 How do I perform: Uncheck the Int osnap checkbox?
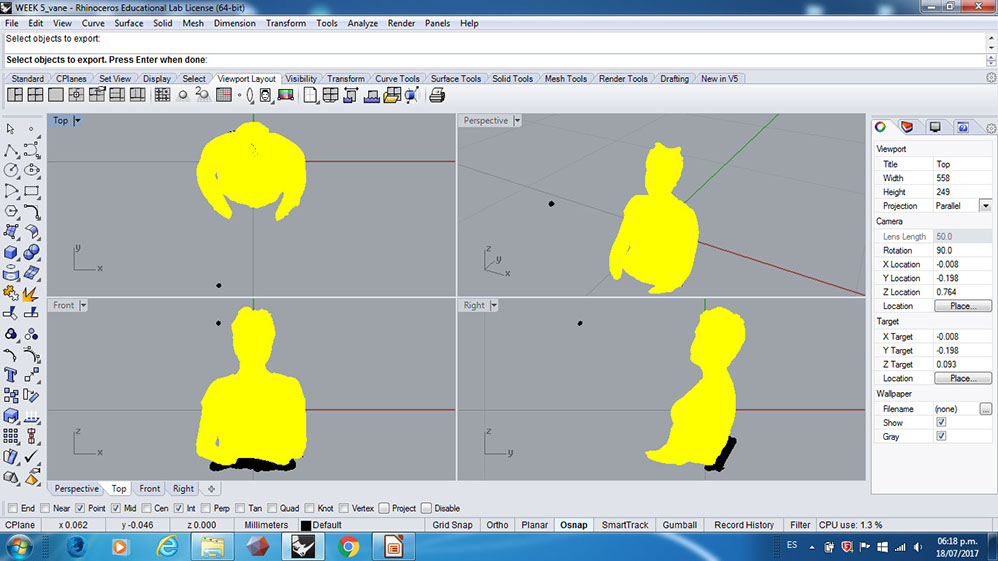(179, 508)
